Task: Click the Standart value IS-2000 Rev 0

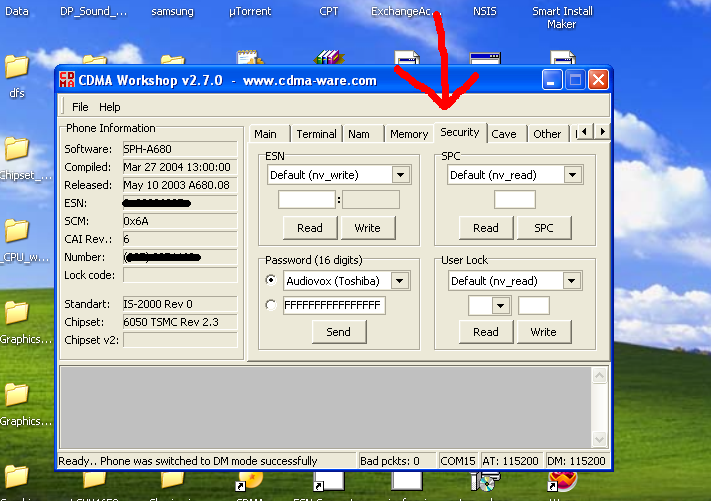Action: (180, 304)
